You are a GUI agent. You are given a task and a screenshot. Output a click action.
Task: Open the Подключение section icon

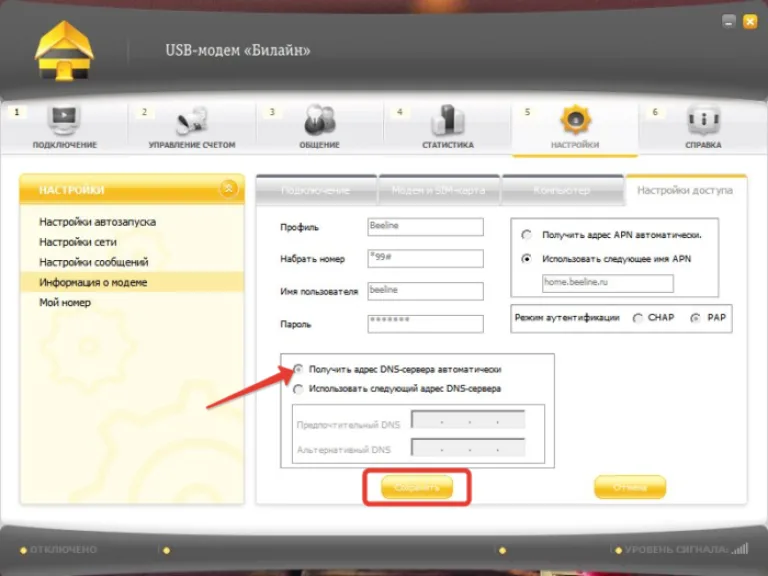[64, 120]
